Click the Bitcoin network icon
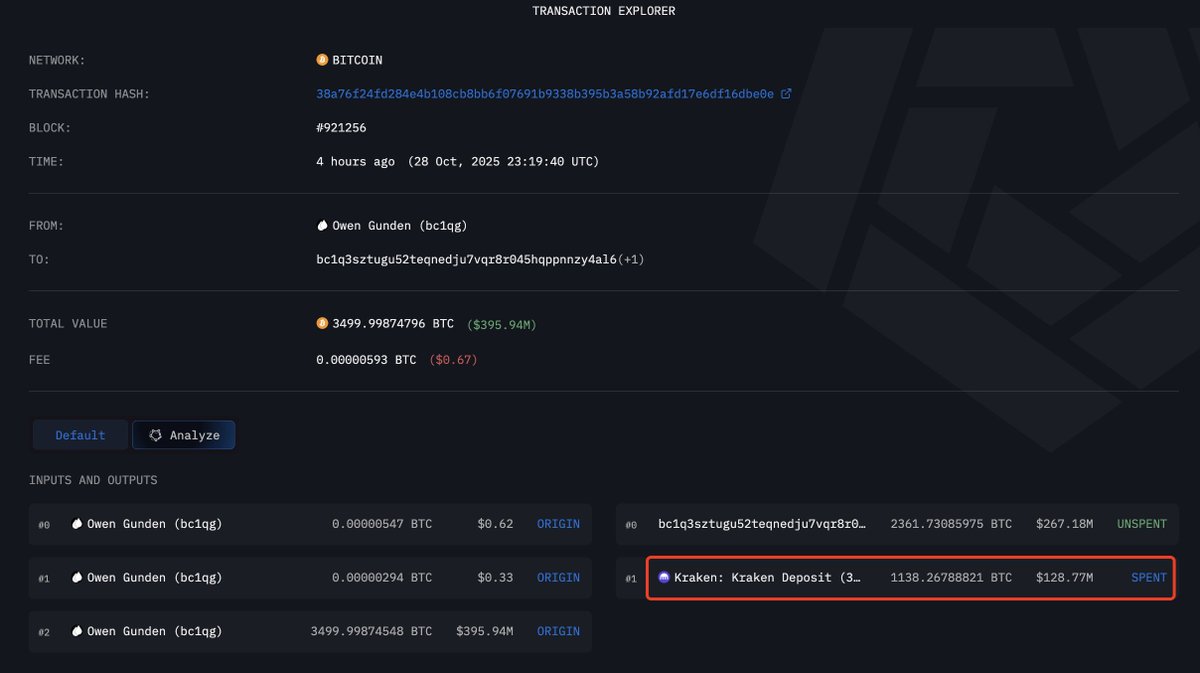This screenshot has width=1200, height=673. click(x=322, y=60)
